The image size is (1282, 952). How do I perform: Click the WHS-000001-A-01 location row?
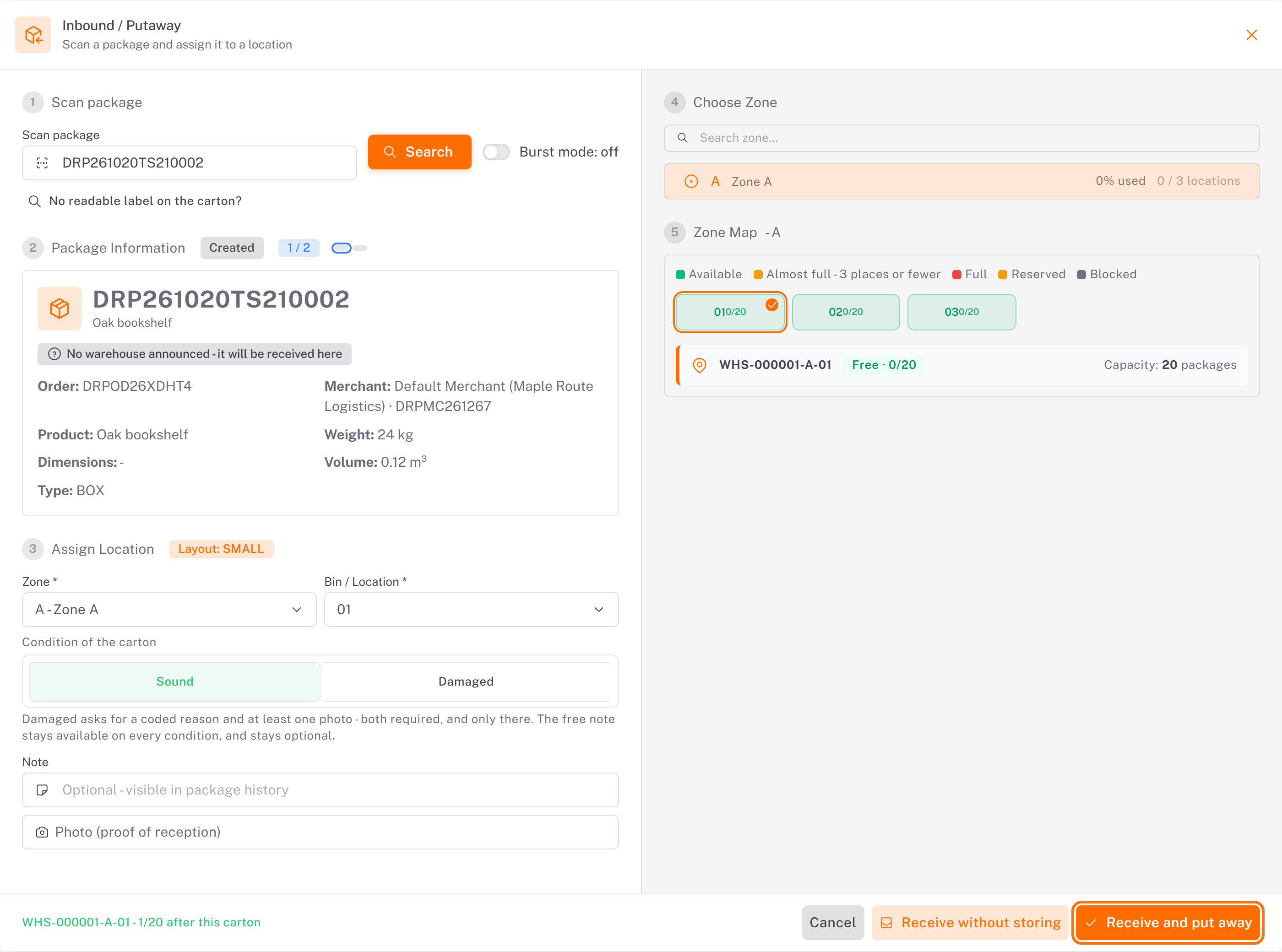pos(961,365)
